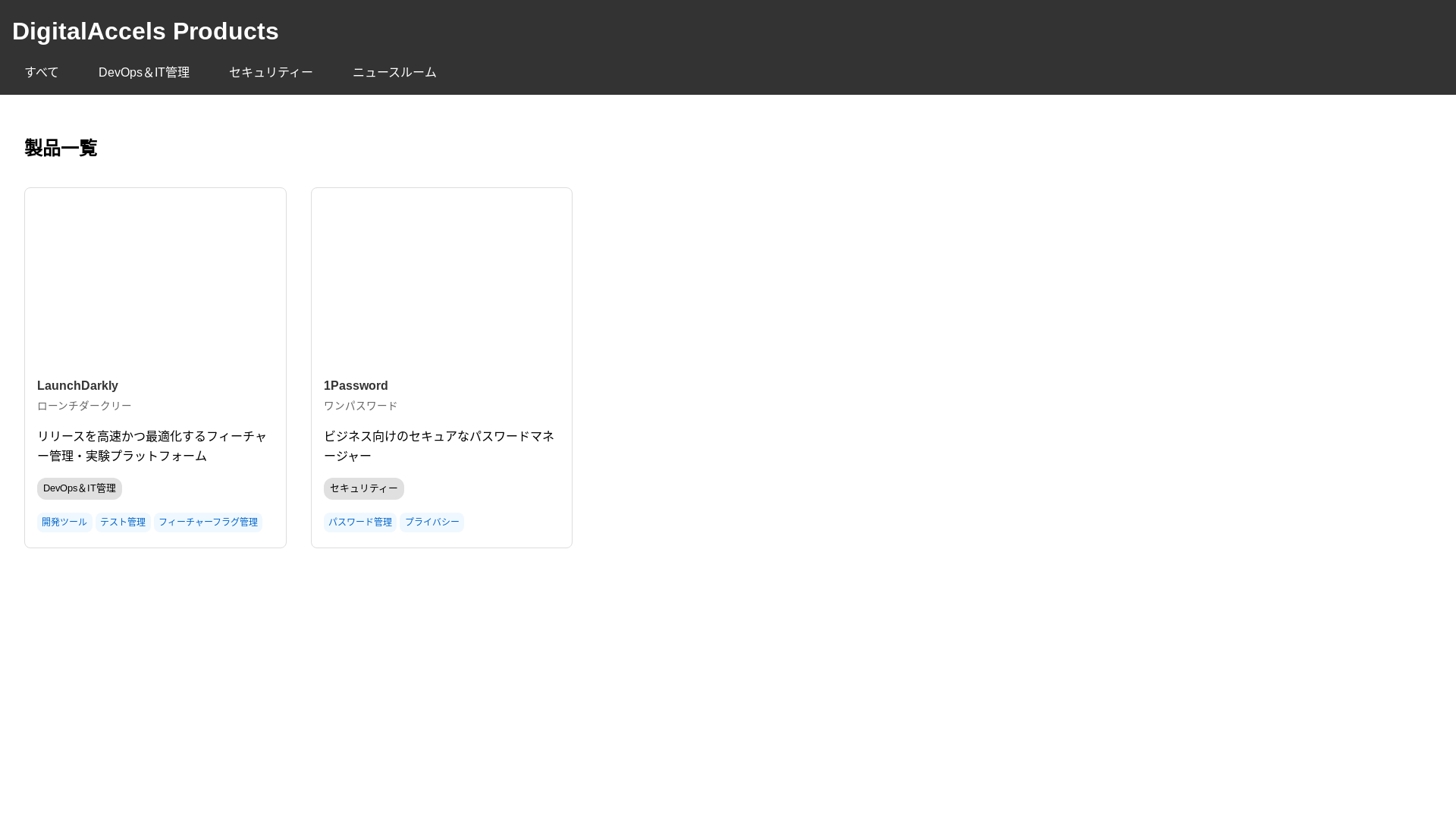
Task: Go to the ニュースルーム navigation tab
Action: pyautogui.click(x=394, y=72)
